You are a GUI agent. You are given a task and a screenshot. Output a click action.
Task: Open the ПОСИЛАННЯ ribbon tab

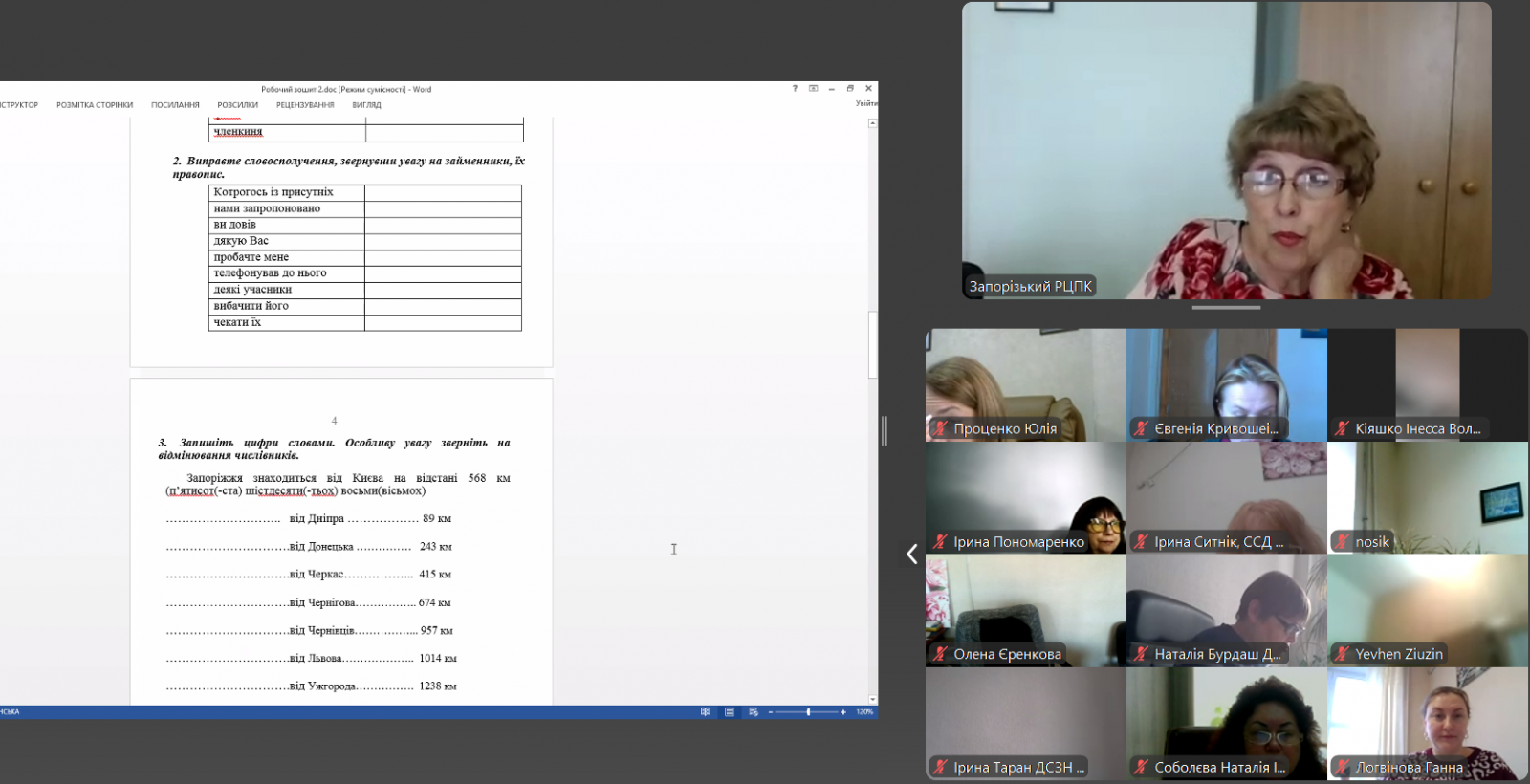tap(175, 105)
